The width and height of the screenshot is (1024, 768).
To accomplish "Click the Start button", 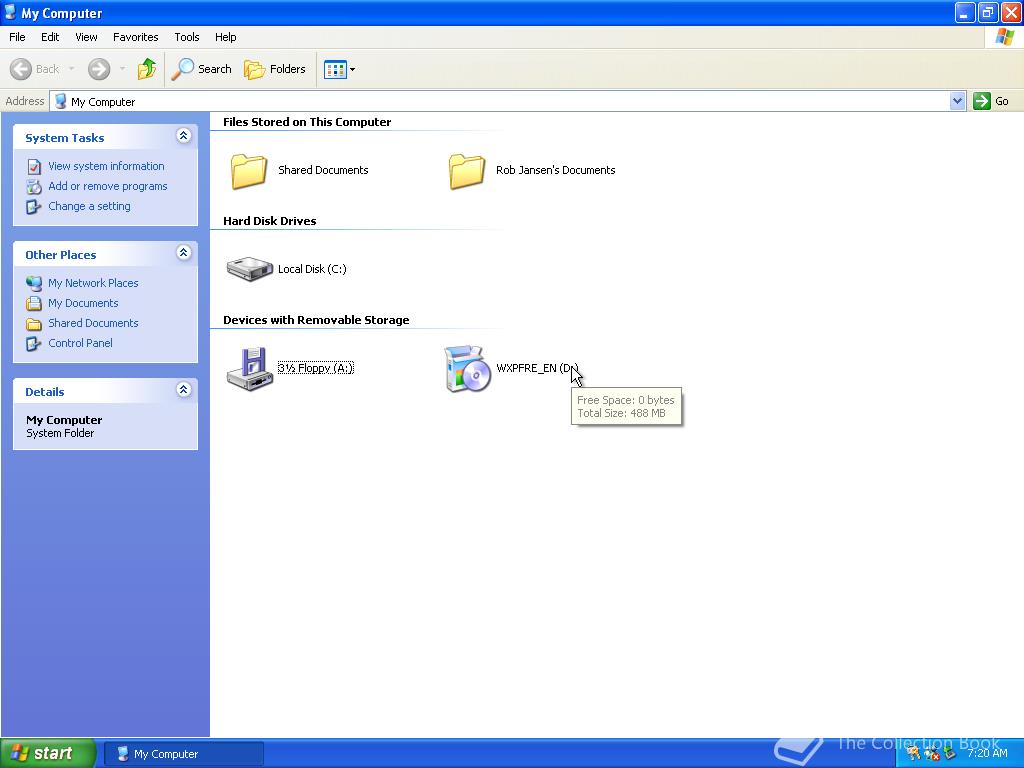I will [x=48, y=753].
